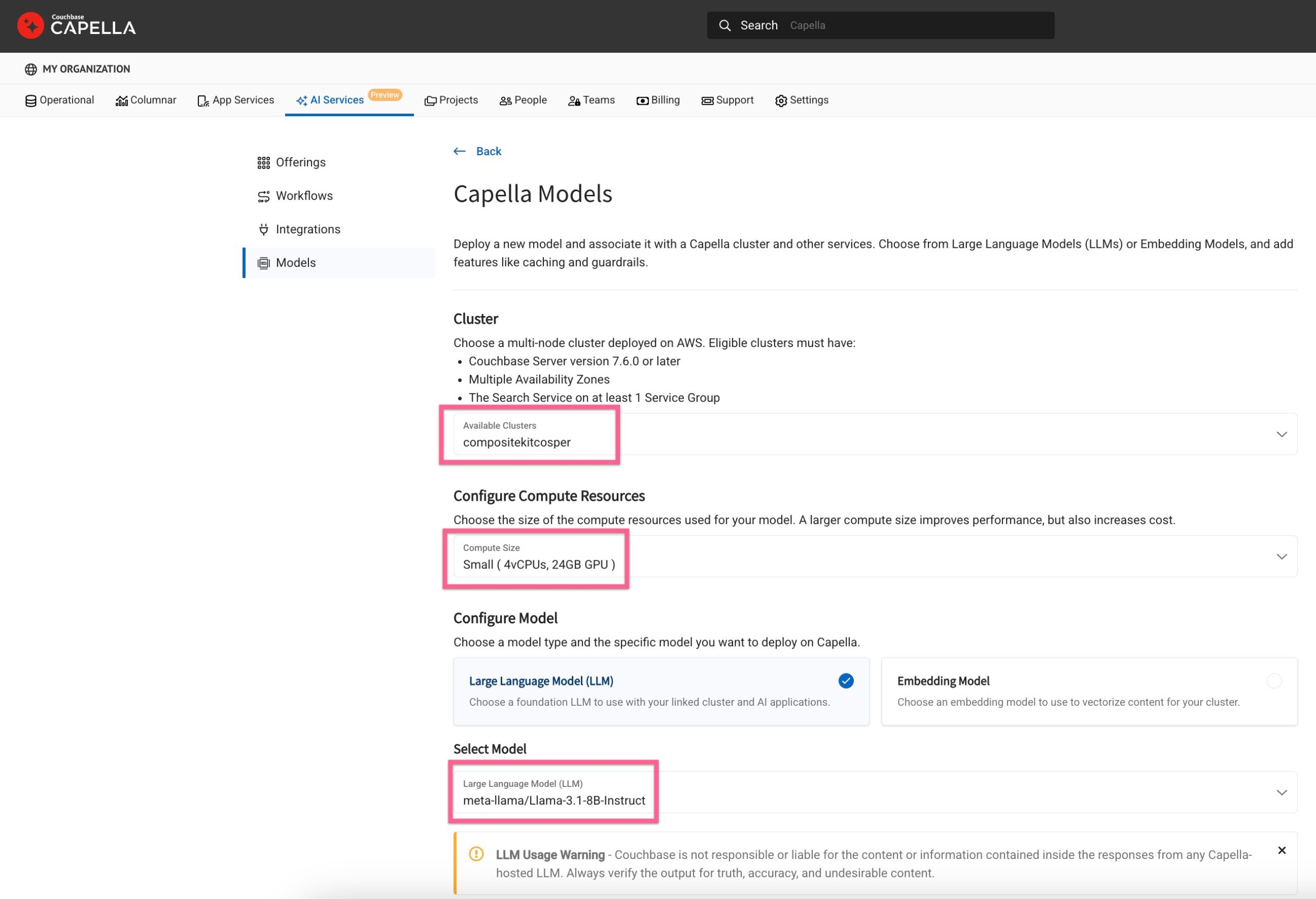Open the App Services tab

235,100
